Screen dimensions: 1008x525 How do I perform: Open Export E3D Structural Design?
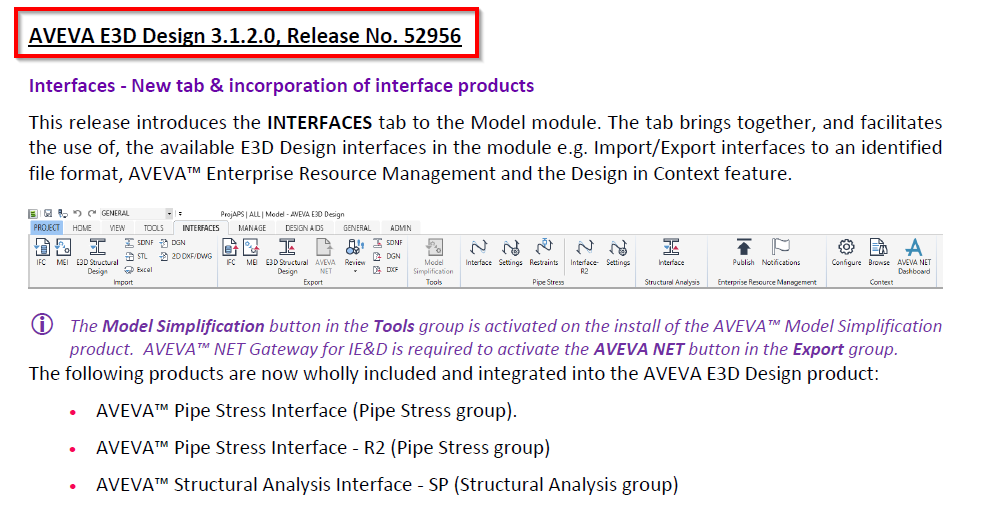[x=287, y=256]
